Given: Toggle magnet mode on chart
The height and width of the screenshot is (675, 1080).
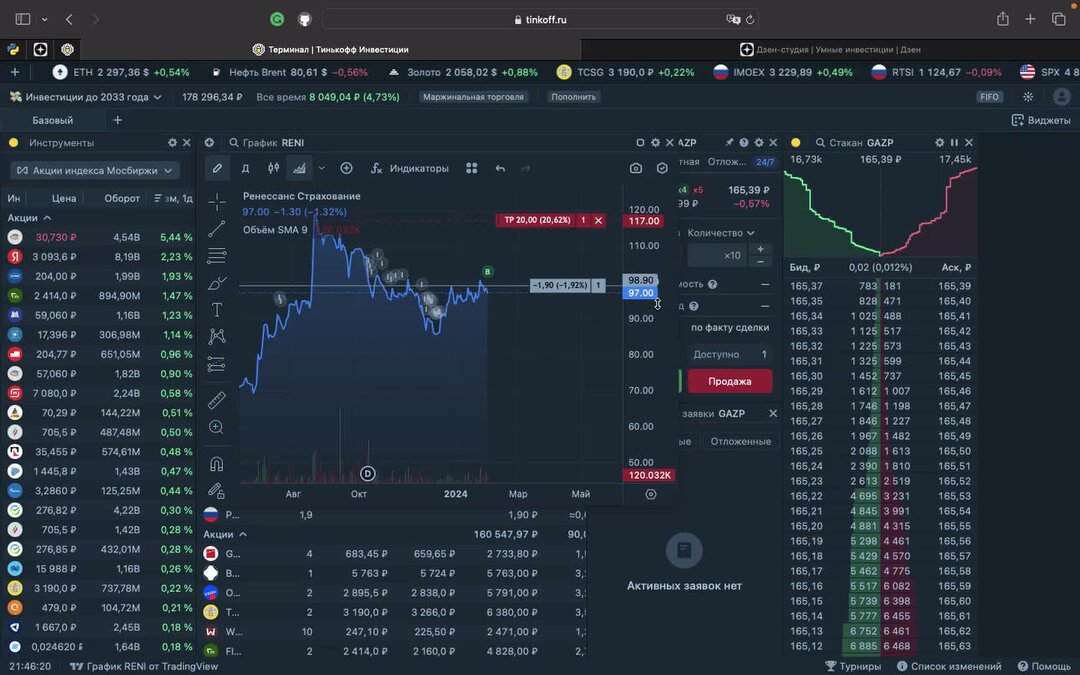Looking at the screenshot, I should (x=216, y=464).
